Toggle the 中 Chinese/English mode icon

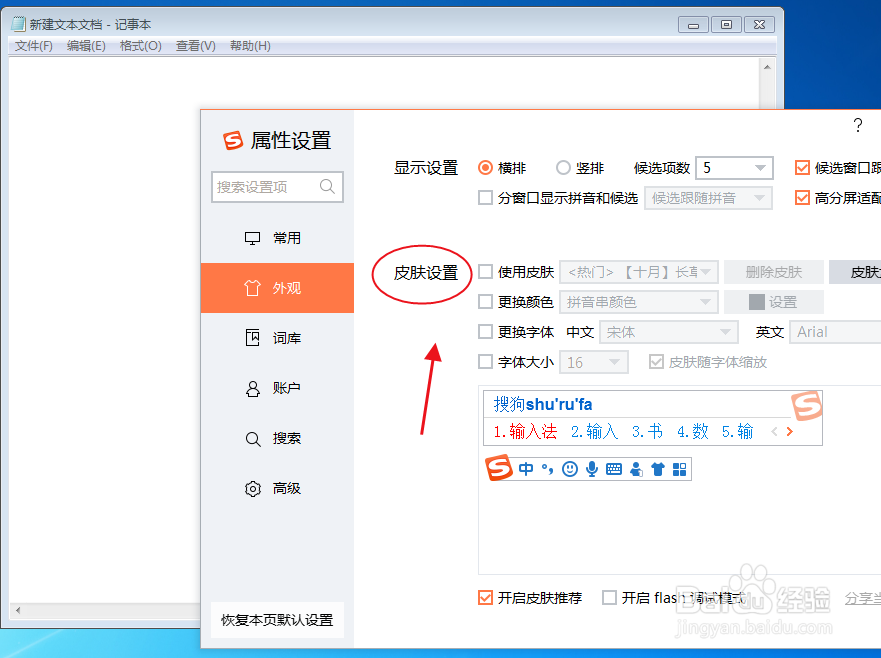(526, 469)
